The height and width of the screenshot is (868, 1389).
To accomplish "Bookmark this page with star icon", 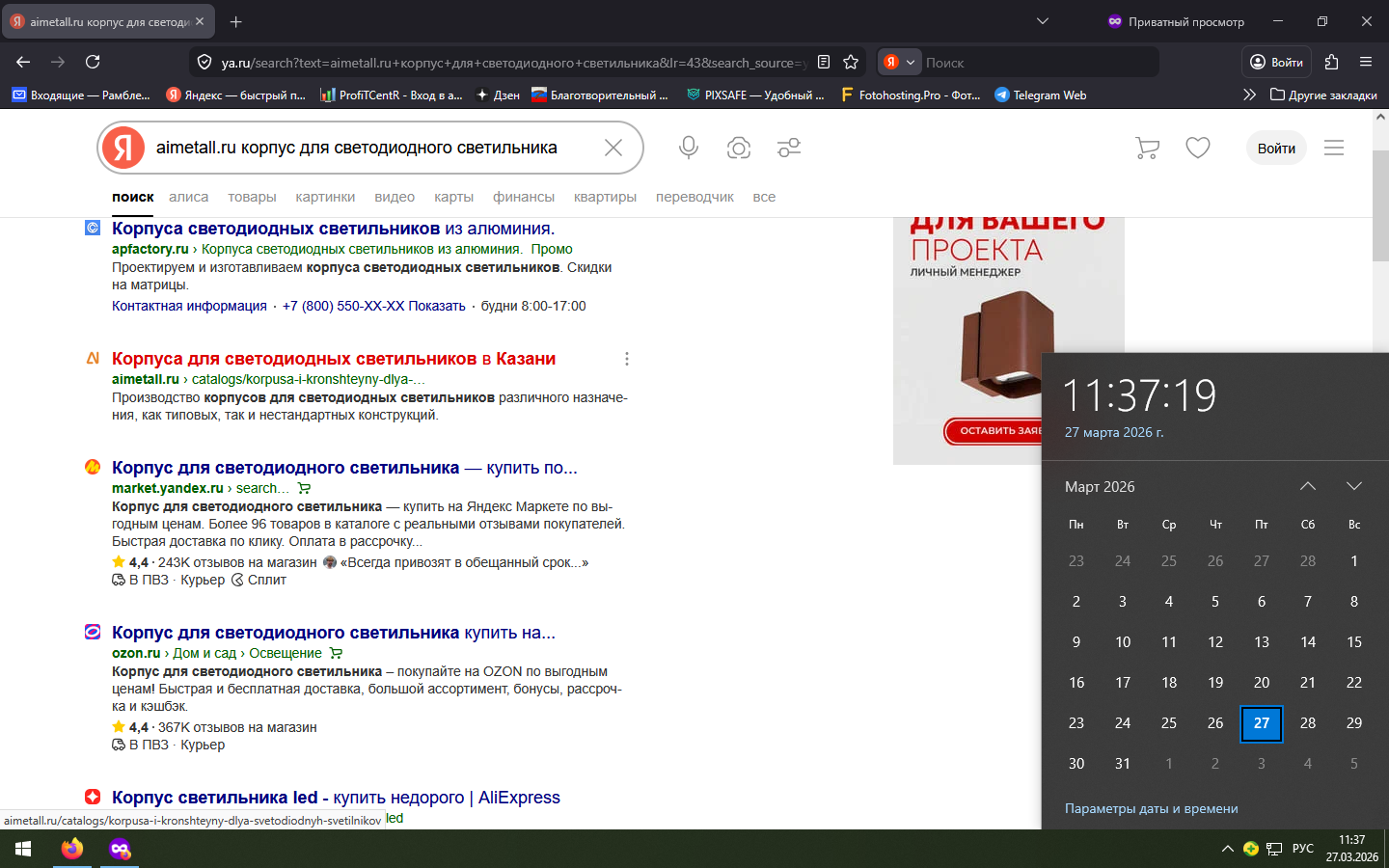I will click(x=851, y=62).
